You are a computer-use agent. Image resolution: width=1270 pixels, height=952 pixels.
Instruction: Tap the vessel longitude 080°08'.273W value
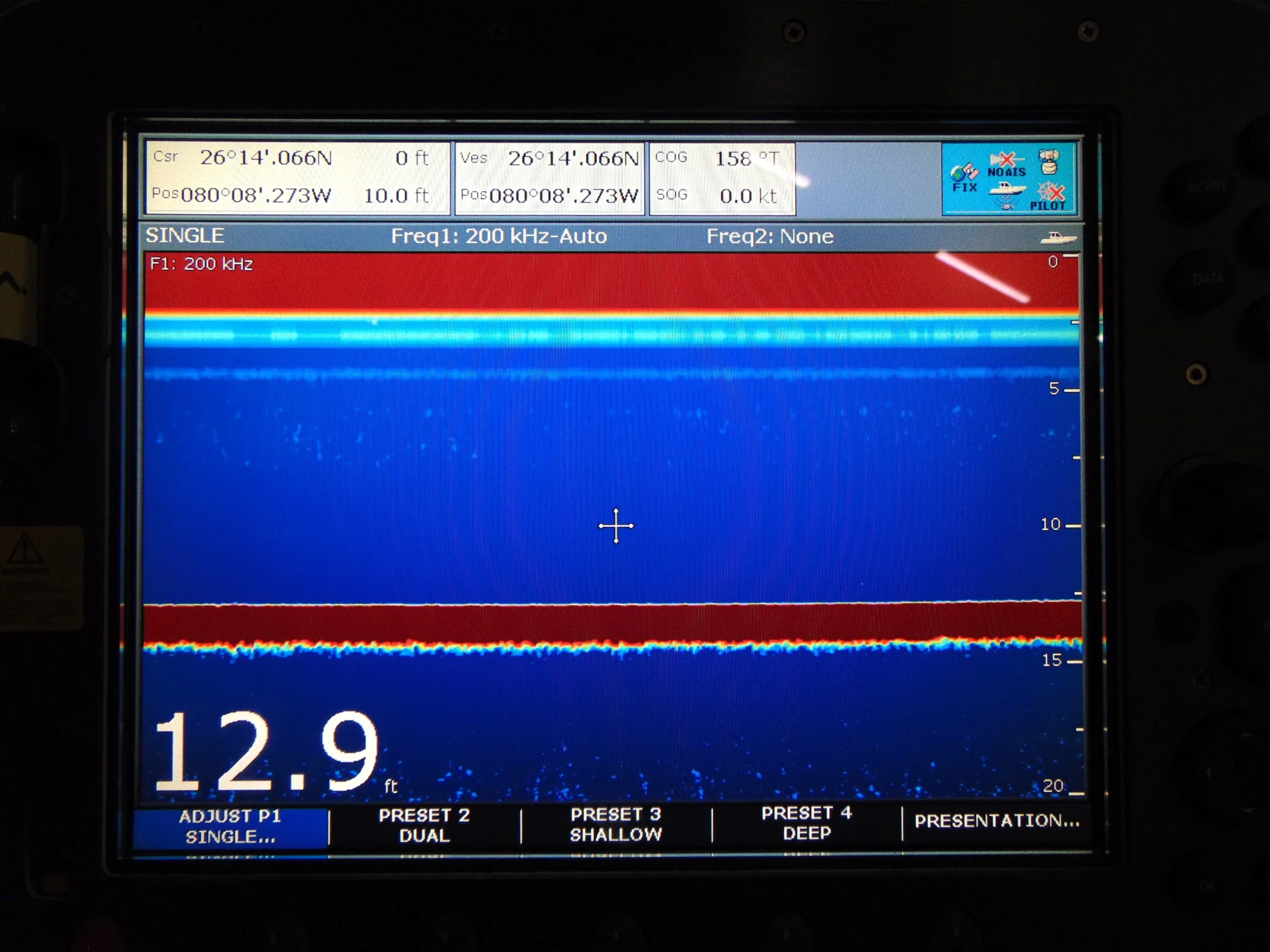pos(563,196)
